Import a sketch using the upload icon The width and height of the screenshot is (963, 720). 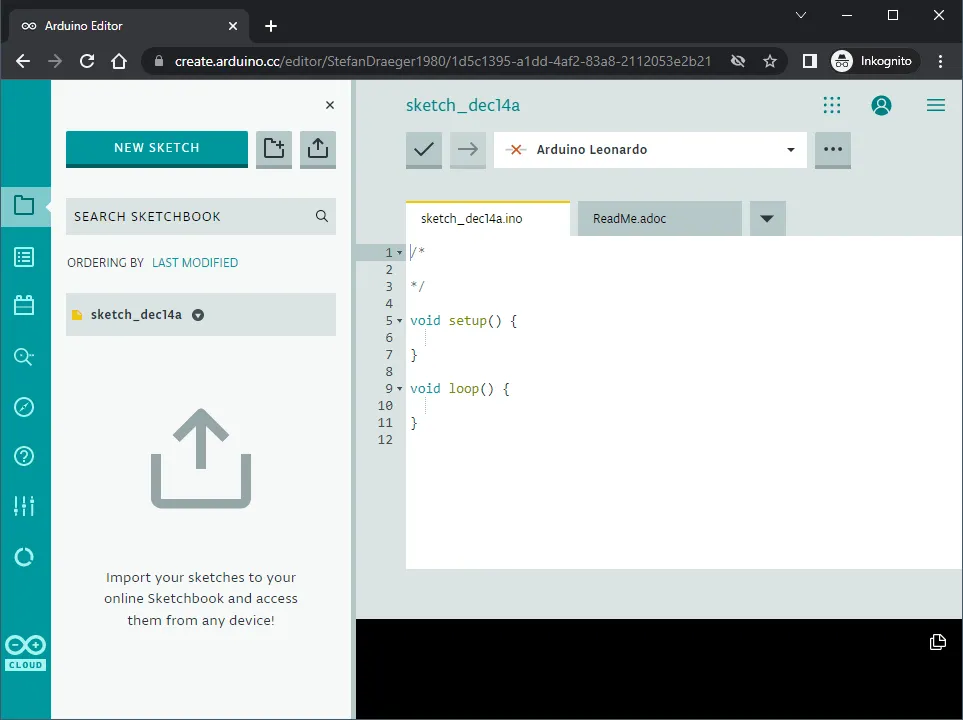click(x=317, y=148)
